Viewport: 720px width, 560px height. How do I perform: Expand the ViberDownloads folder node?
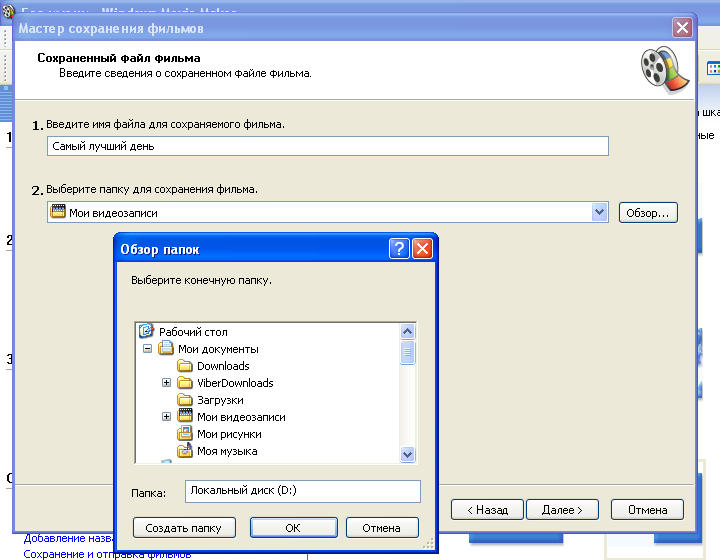point(166,382)
